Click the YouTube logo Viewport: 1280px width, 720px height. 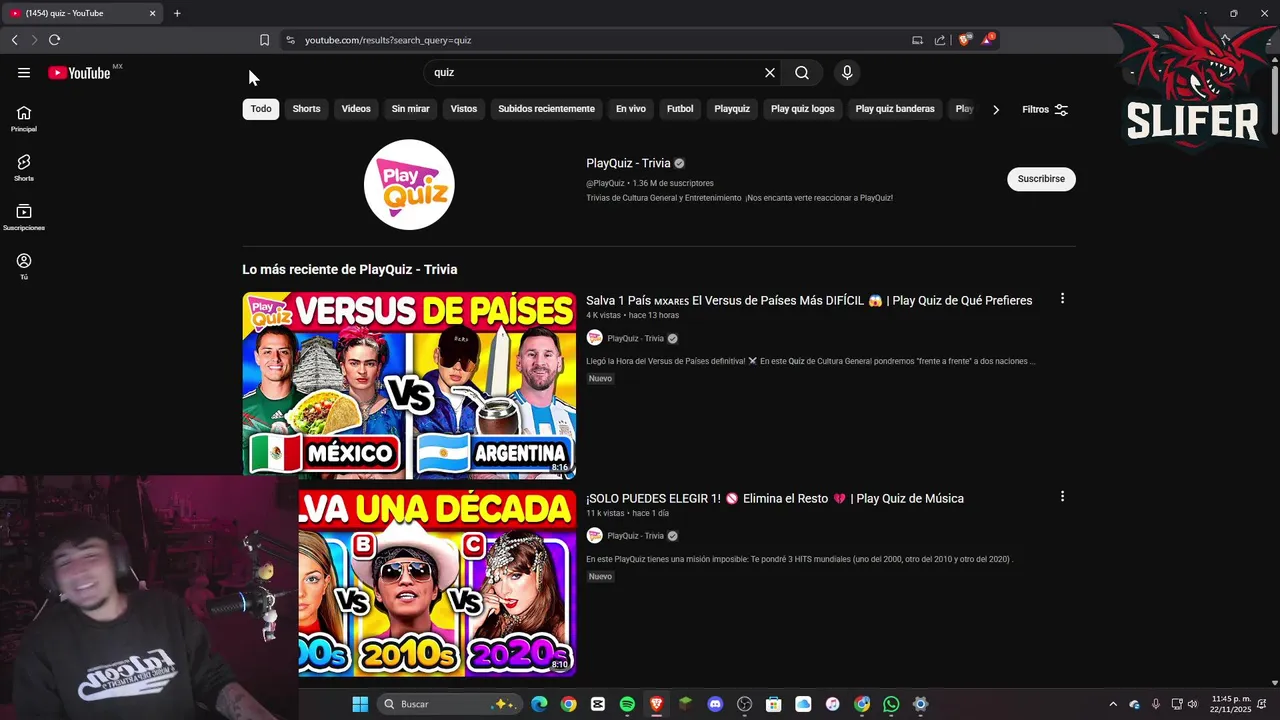[79, 72]
